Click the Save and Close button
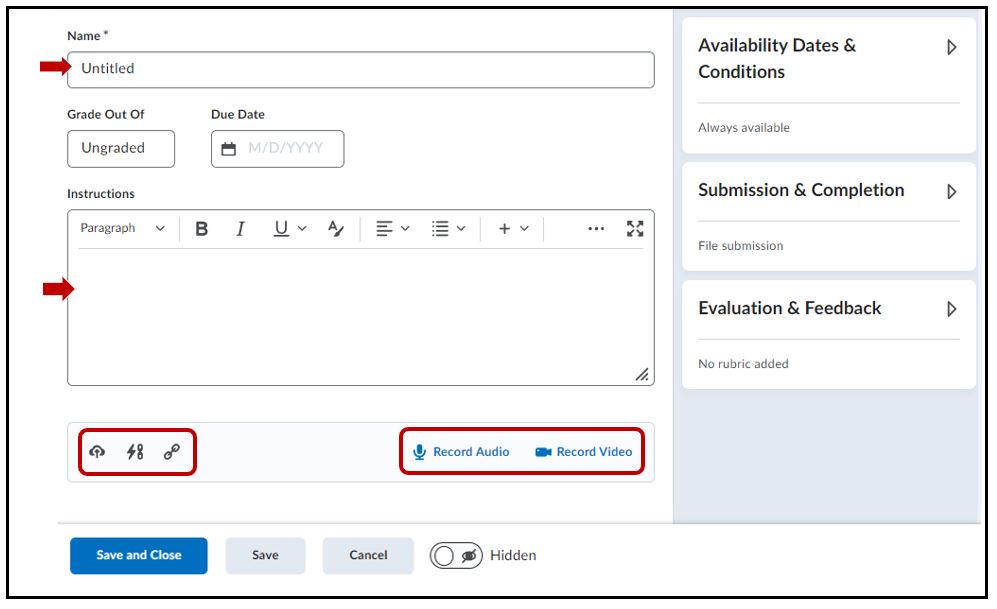The width and height of the screenshot is (997, 609). click(139, 556)
